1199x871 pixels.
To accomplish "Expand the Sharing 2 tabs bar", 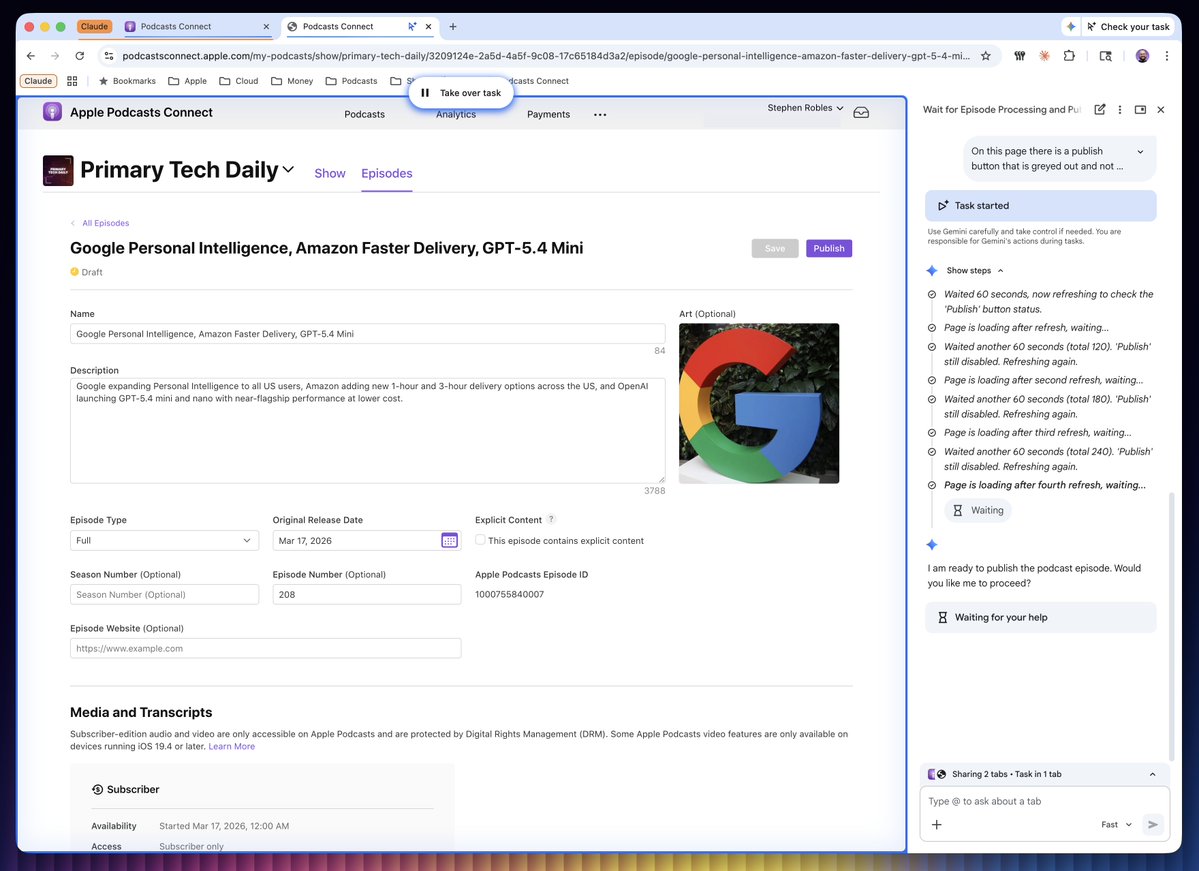I will (x=1152, y=775).
